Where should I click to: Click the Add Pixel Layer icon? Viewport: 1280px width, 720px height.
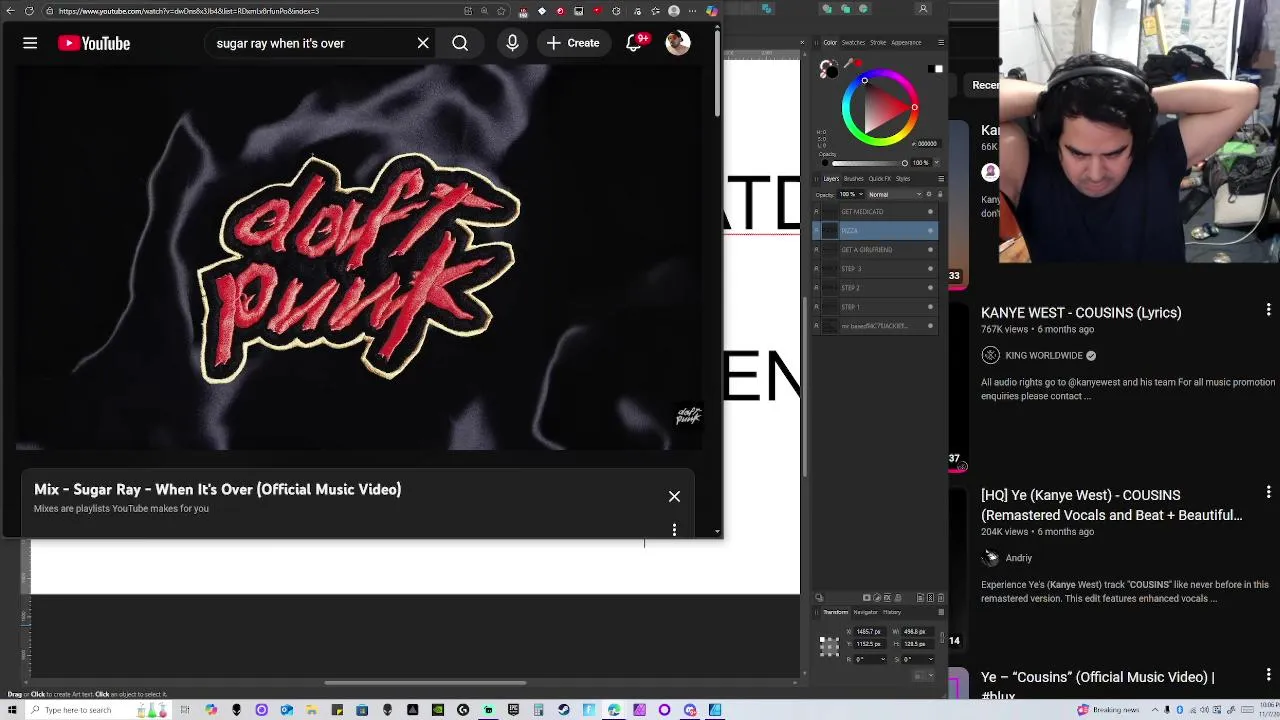click(930, 598)
